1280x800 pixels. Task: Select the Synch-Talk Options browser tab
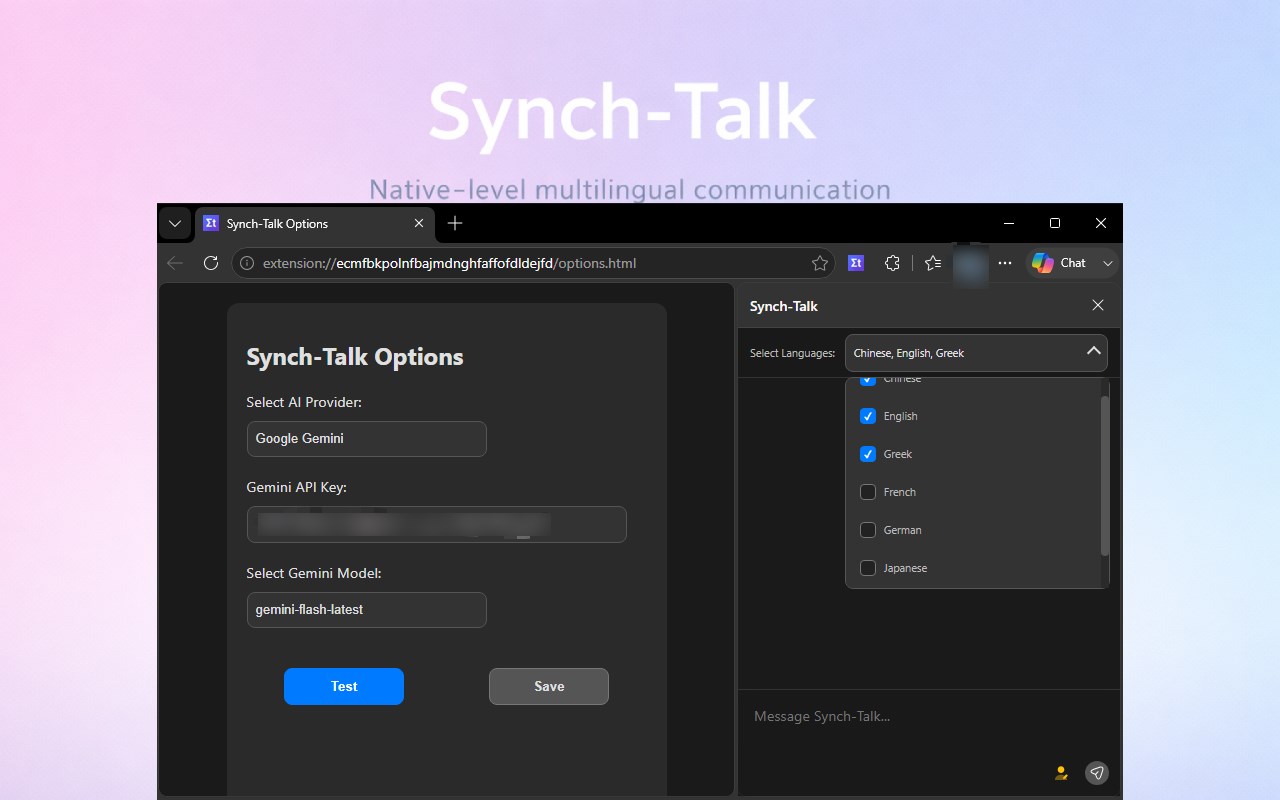pyautogui.click(x=315, y=224)
